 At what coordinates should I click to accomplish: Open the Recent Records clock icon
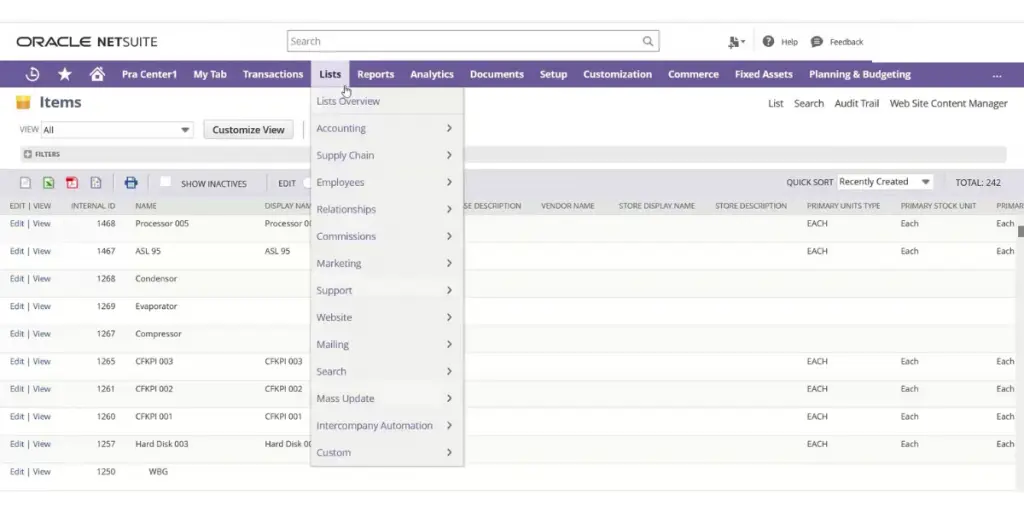[x=32, y=74]
